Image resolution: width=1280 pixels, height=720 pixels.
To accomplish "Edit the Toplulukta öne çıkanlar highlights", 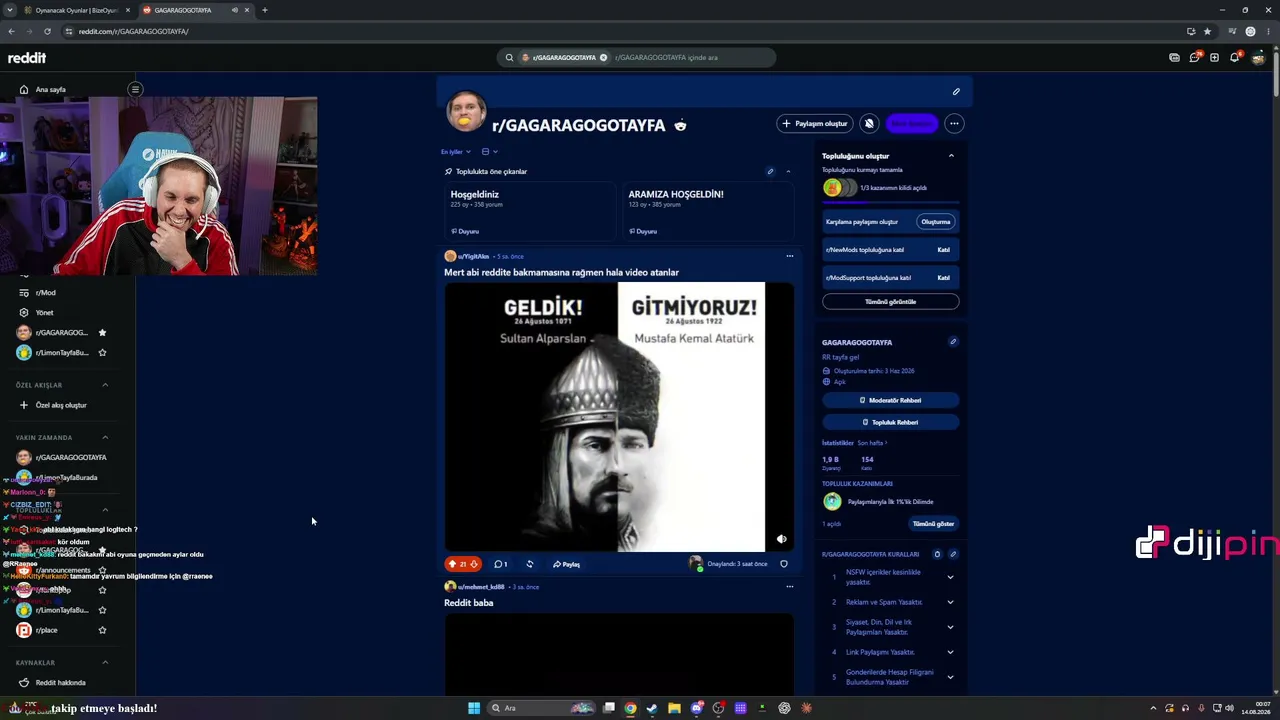I will [x=770, y=171].
